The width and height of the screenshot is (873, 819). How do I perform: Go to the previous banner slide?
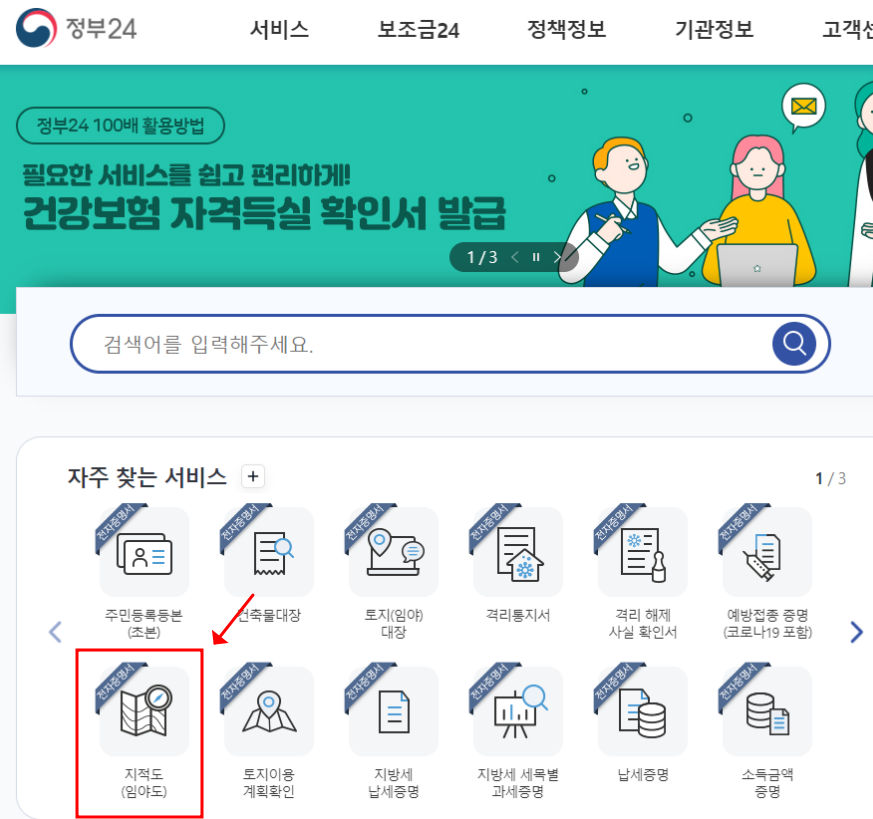(515, 257)
